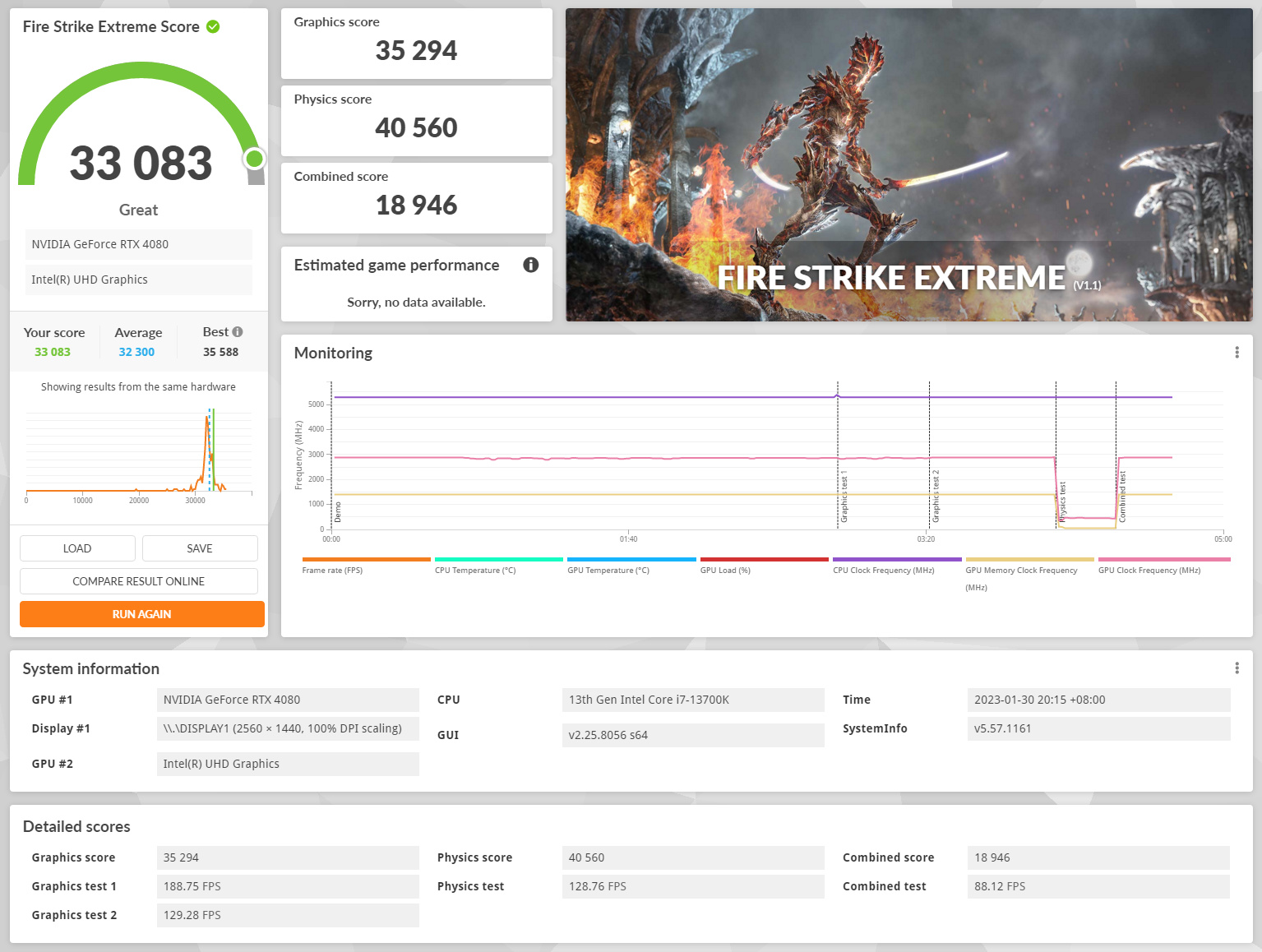This screenshot has width=1262, height=952.
Task: Click the Combined score card showing 18 946
Action: (417, 198)
